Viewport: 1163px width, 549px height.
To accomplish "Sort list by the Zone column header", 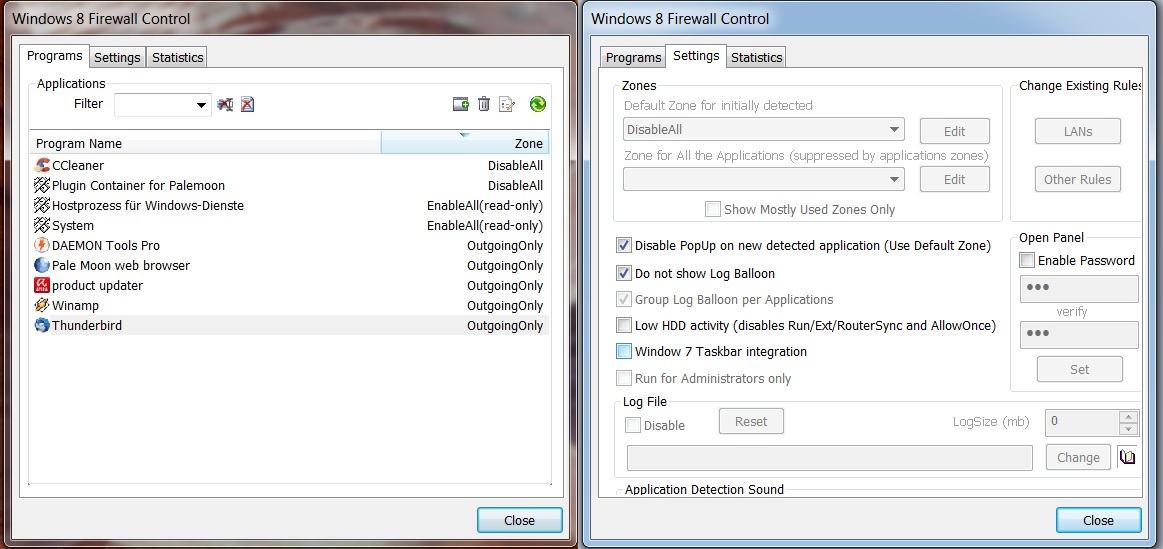I will click(465, 142).
